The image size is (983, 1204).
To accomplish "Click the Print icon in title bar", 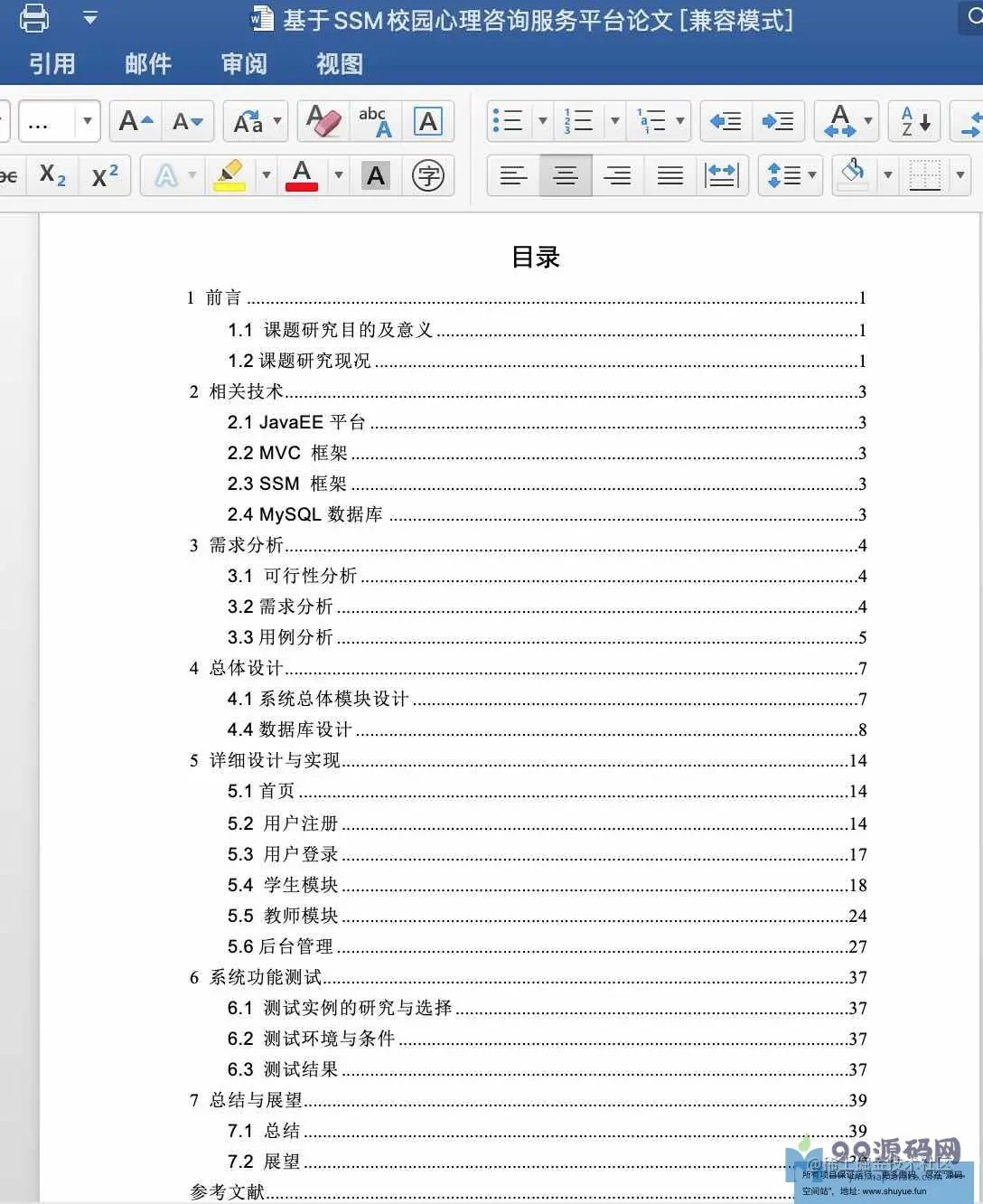I will pos(34,17).
